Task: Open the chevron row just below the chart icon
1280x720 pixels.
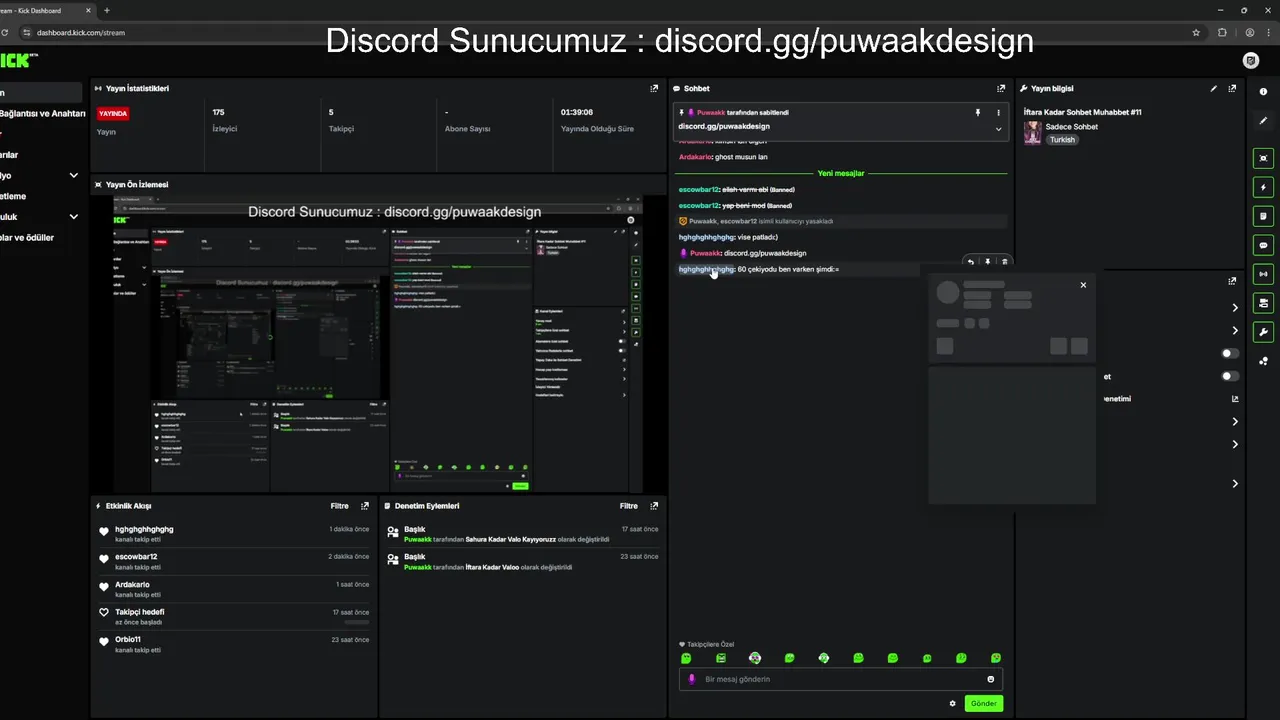Action: click(1235, 422)
